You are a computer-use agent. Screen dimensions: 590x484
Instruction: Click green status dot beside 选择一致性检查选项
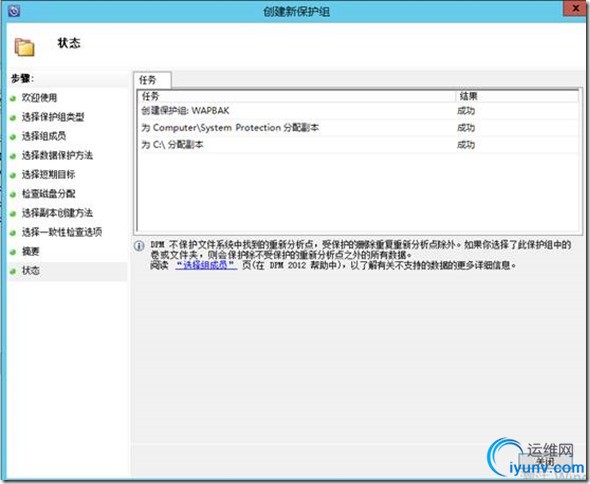click(13, 233)
